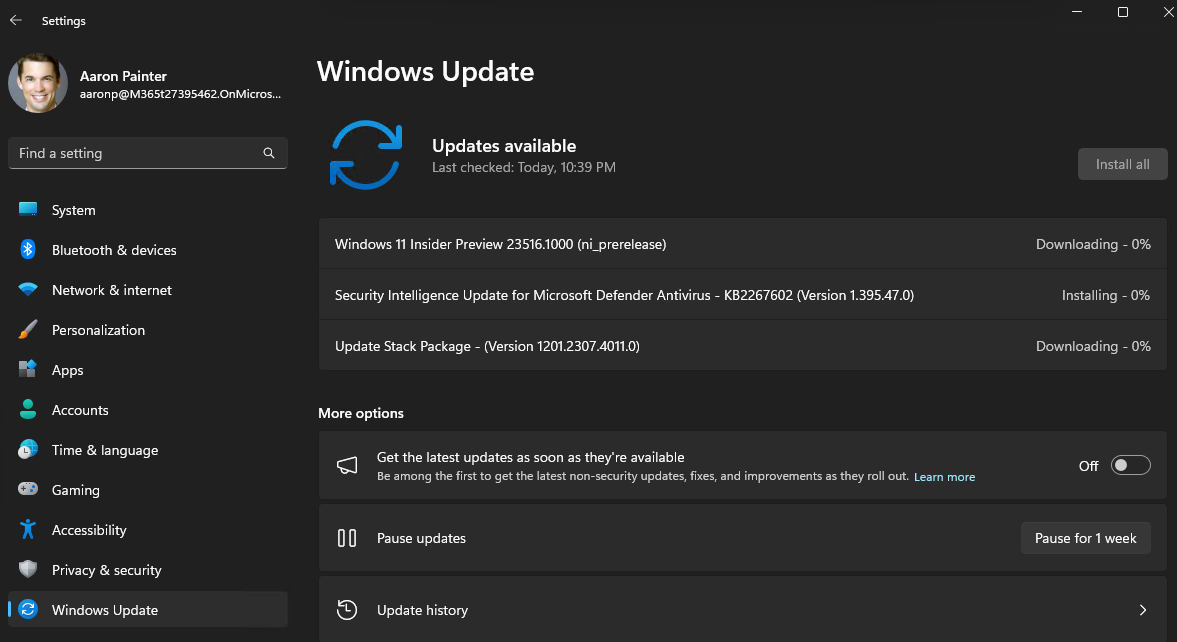The height and width of the screenshot is (642, 1177).
Task: Click the back arrow in Settings
Action: tap(16, 20)
